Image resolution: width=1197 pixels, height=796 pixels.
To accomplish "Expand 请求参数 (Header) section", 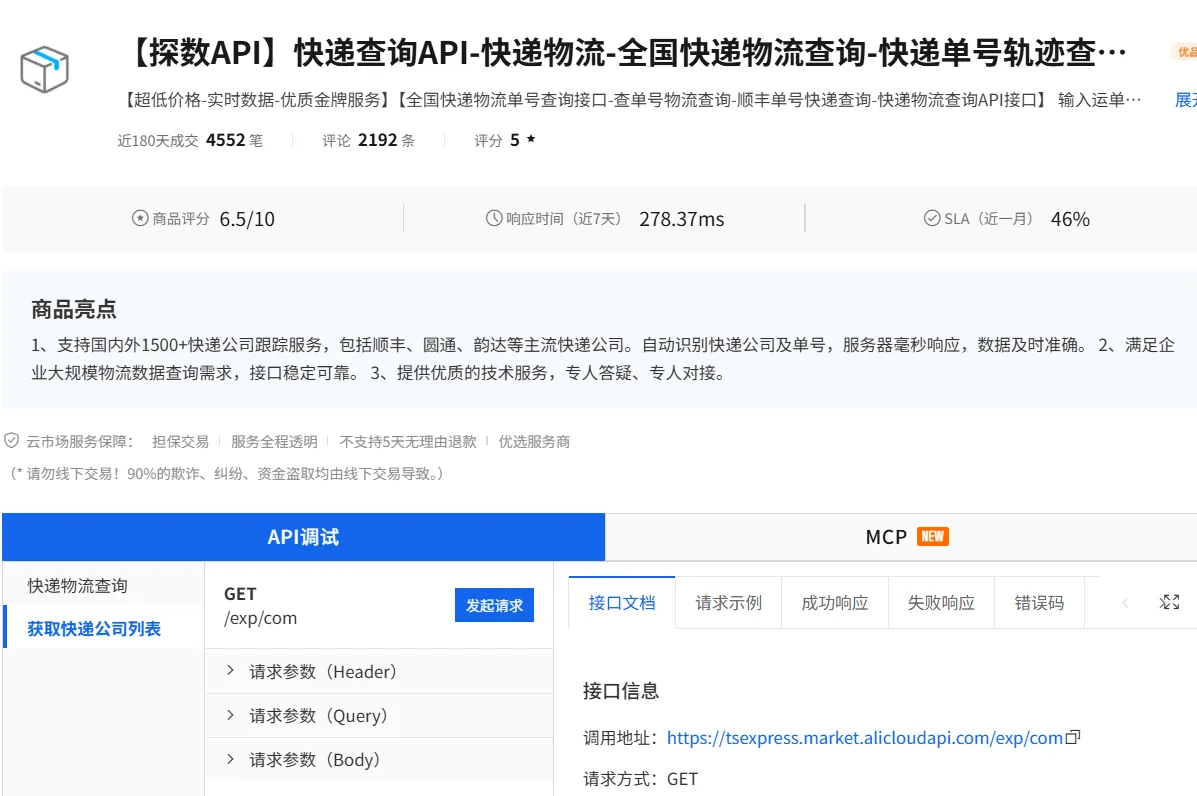I will click(379, 672).
